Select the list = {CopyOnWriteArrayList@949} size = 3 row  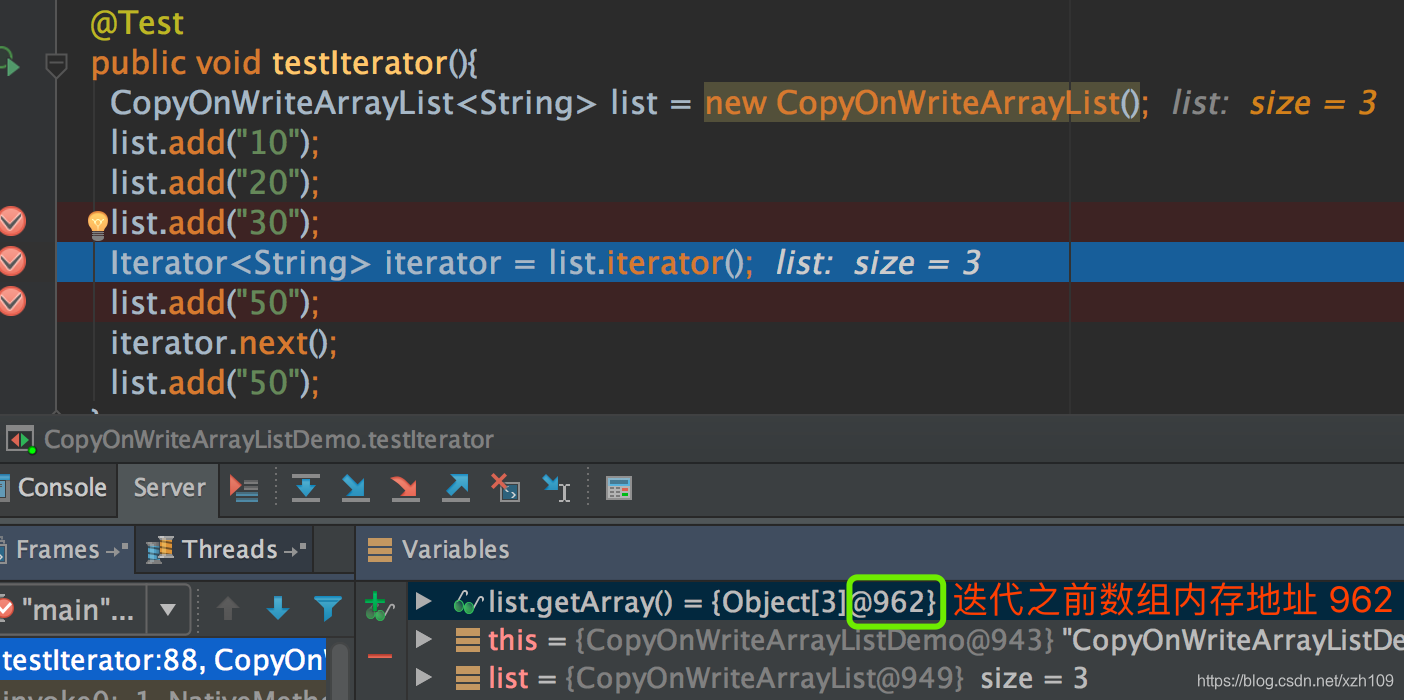[x=906, y=679]
